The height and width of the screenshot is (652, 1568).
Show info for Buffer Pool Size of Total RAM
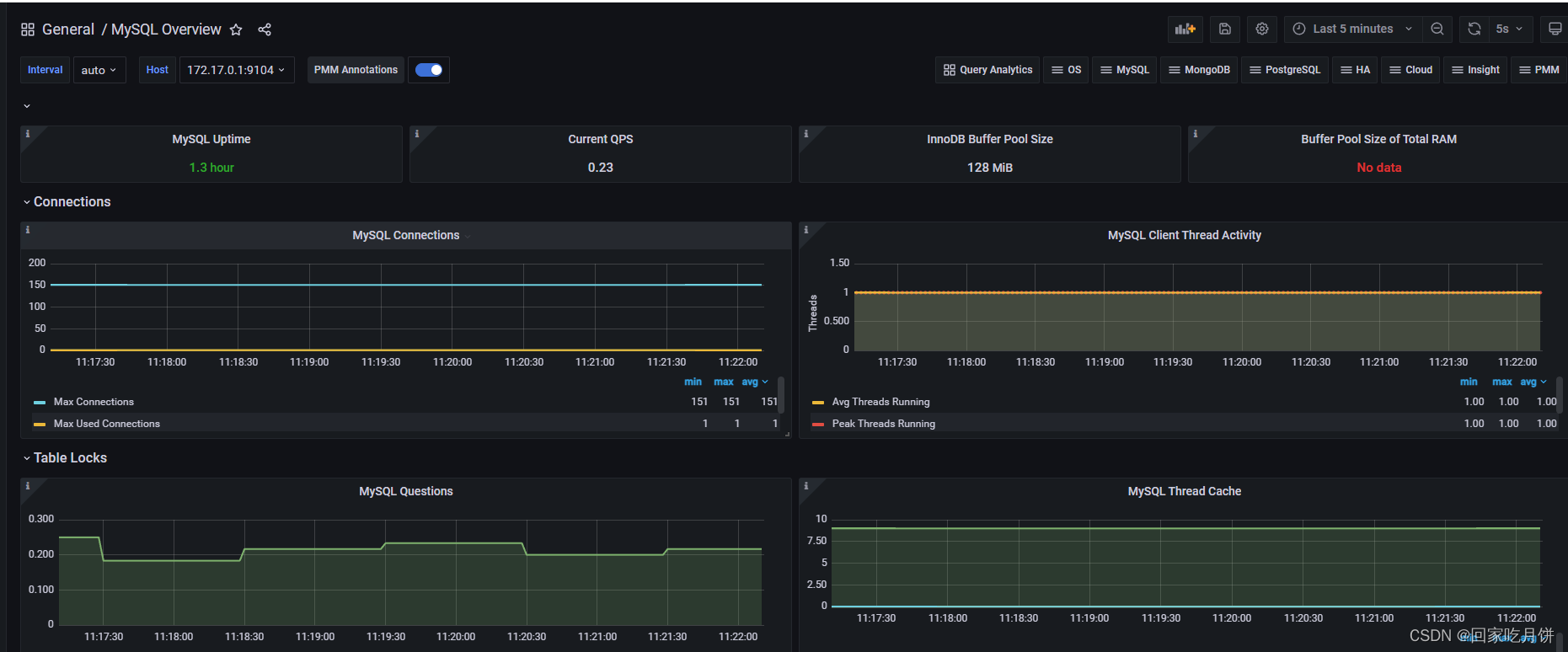tap(1195, 133)
